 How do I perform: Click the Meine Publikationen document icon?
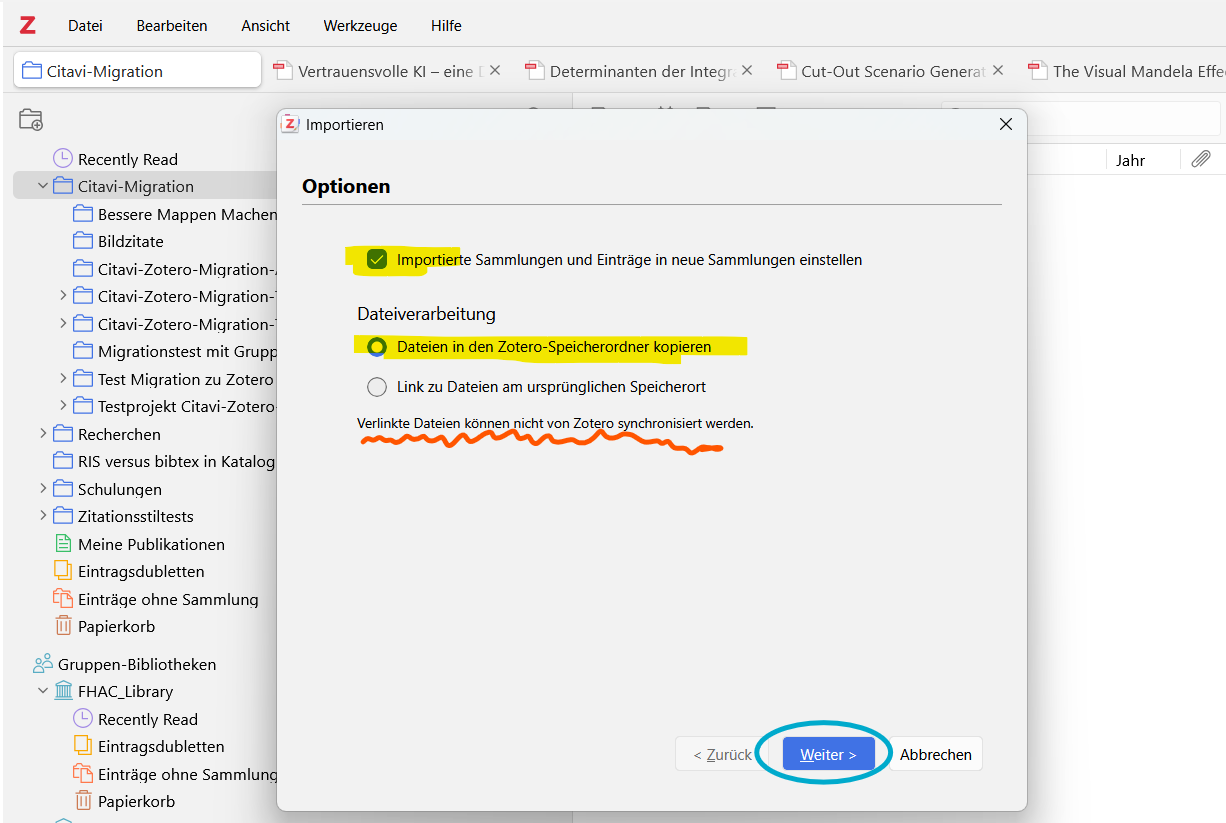(62, 544)
